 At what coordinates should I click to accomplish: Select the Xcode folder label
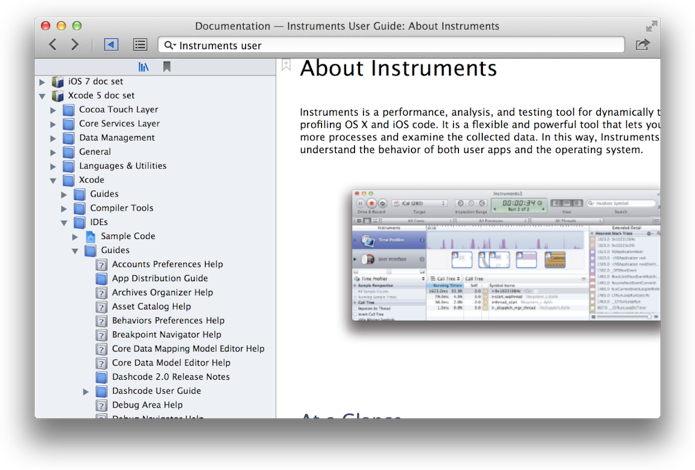92,180
